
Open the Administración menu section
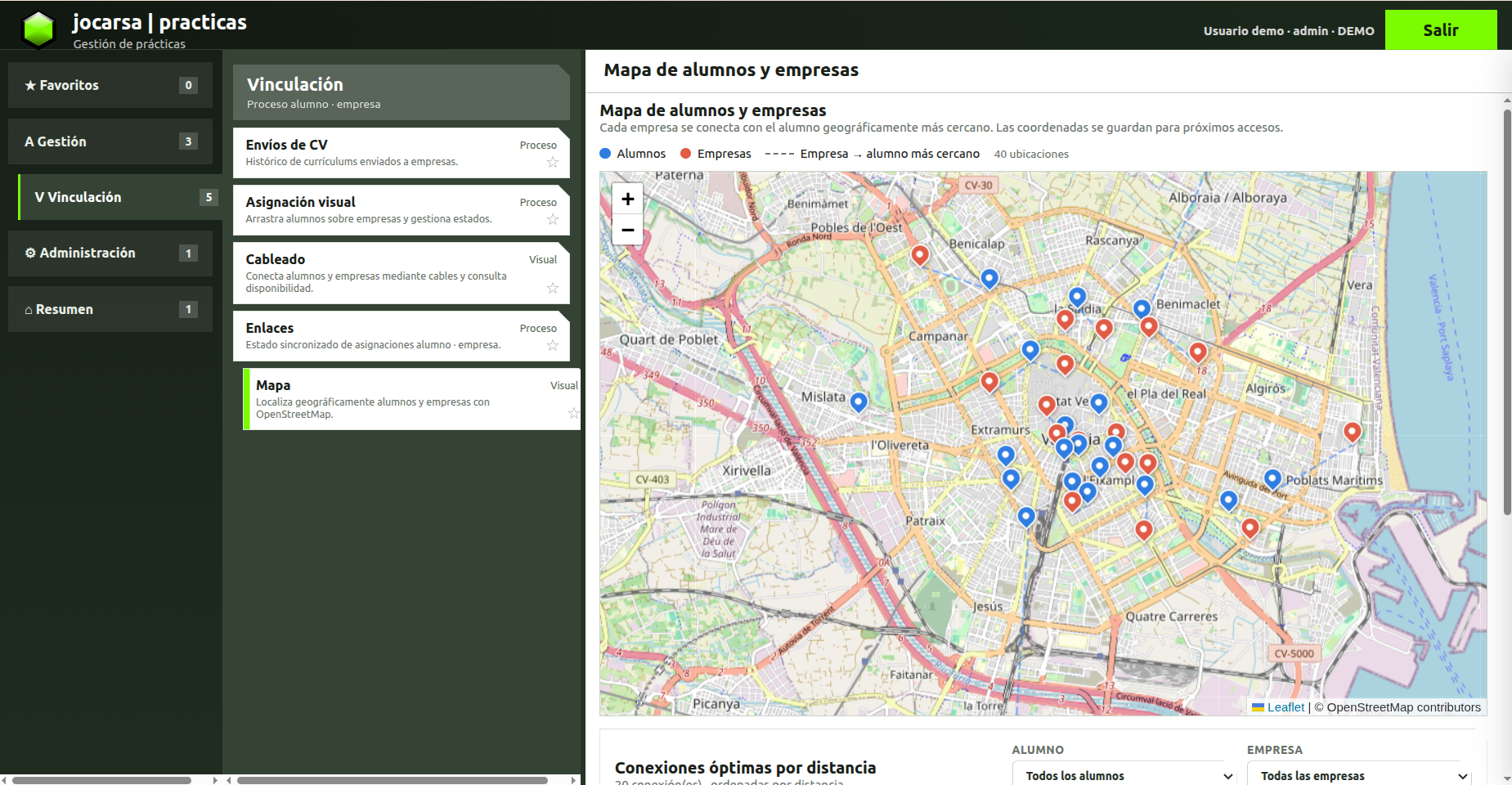110,253
